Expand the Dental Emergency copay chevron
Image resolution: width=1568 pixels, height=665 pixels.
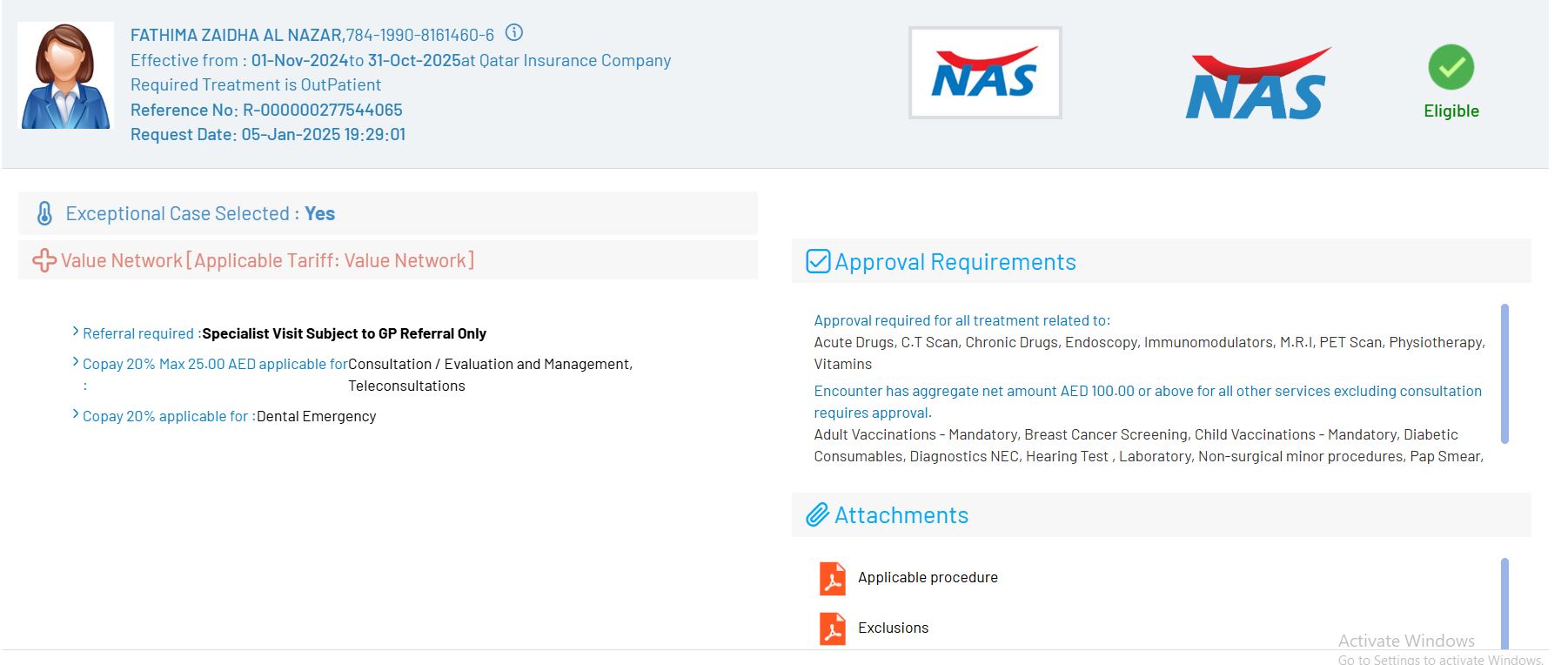point(76,414)
